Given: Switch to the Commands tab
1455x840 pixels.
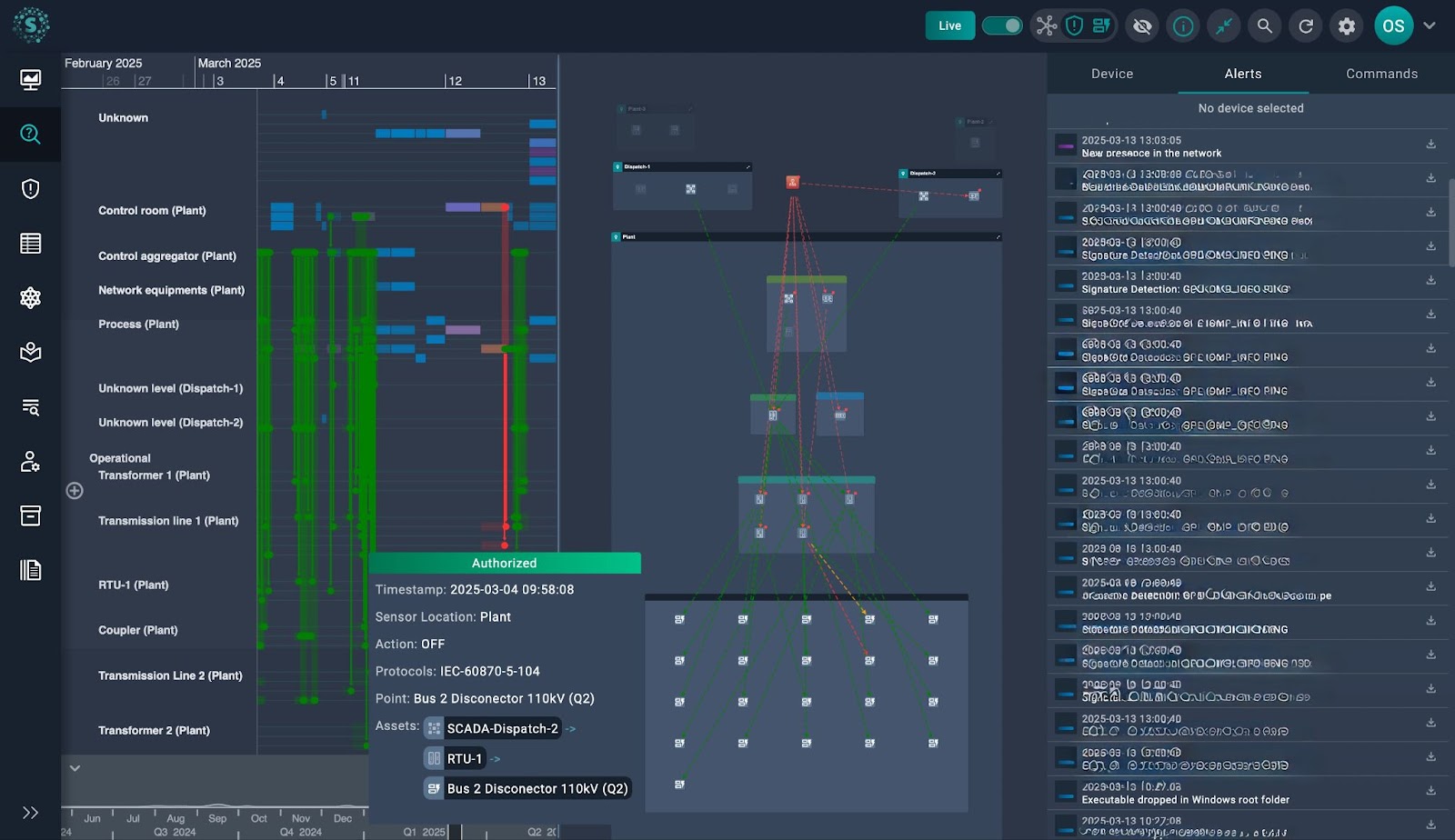Looking at the screenshot, I should click(x=1381, y=74).
